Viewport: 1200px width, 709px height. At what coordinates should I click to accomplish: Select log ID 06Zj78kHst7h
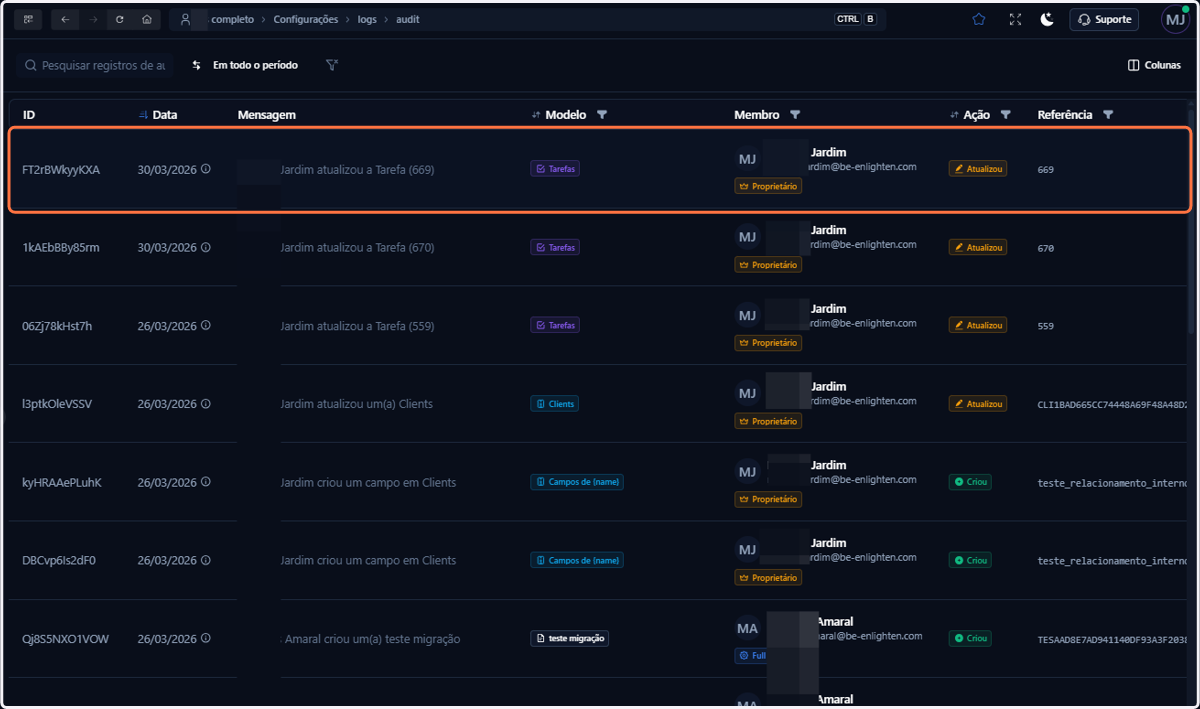coord(57,326)
